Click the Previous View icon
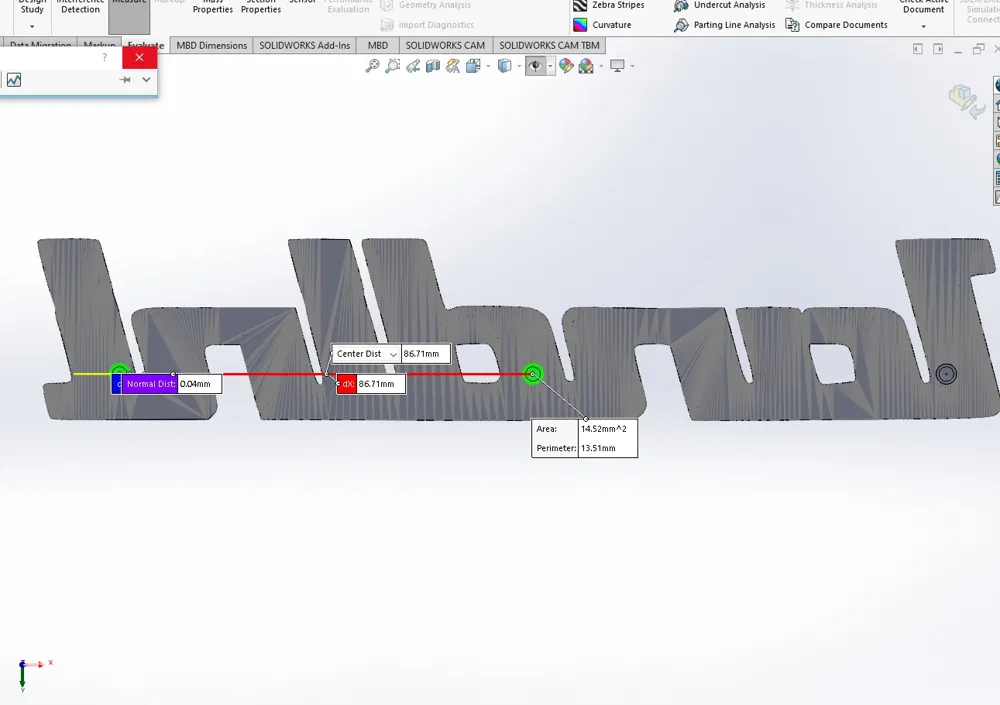 point(413,66)
